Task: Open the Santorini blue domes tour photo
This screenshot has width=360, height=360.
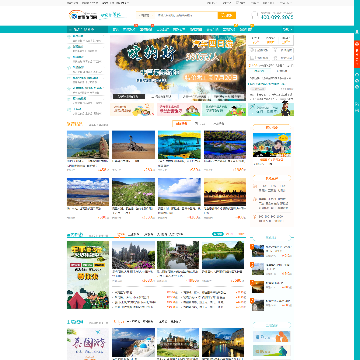Action: point(133,342)
